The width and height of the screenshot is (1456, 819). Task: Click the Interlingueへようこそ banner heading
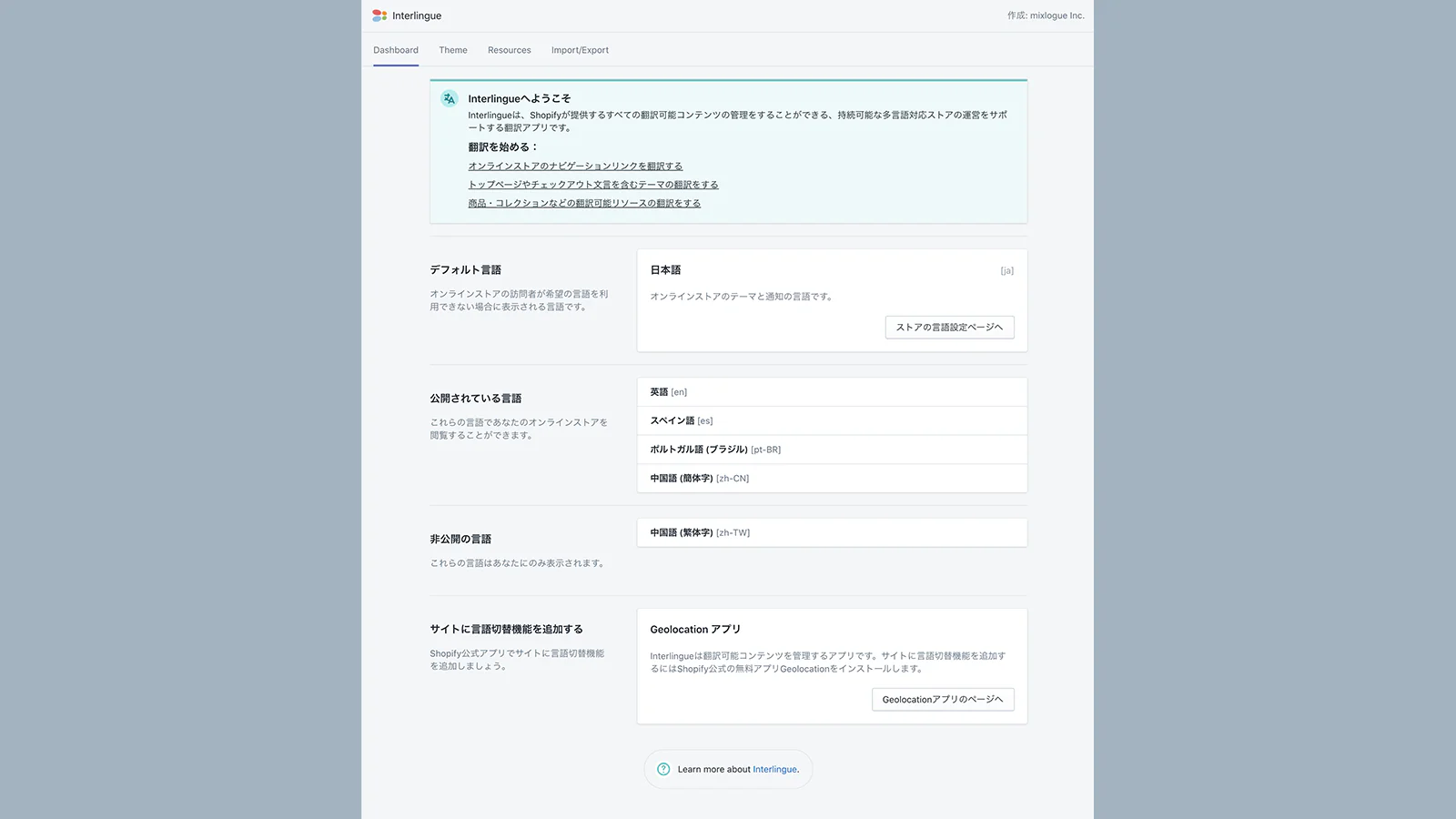[520, 98]
